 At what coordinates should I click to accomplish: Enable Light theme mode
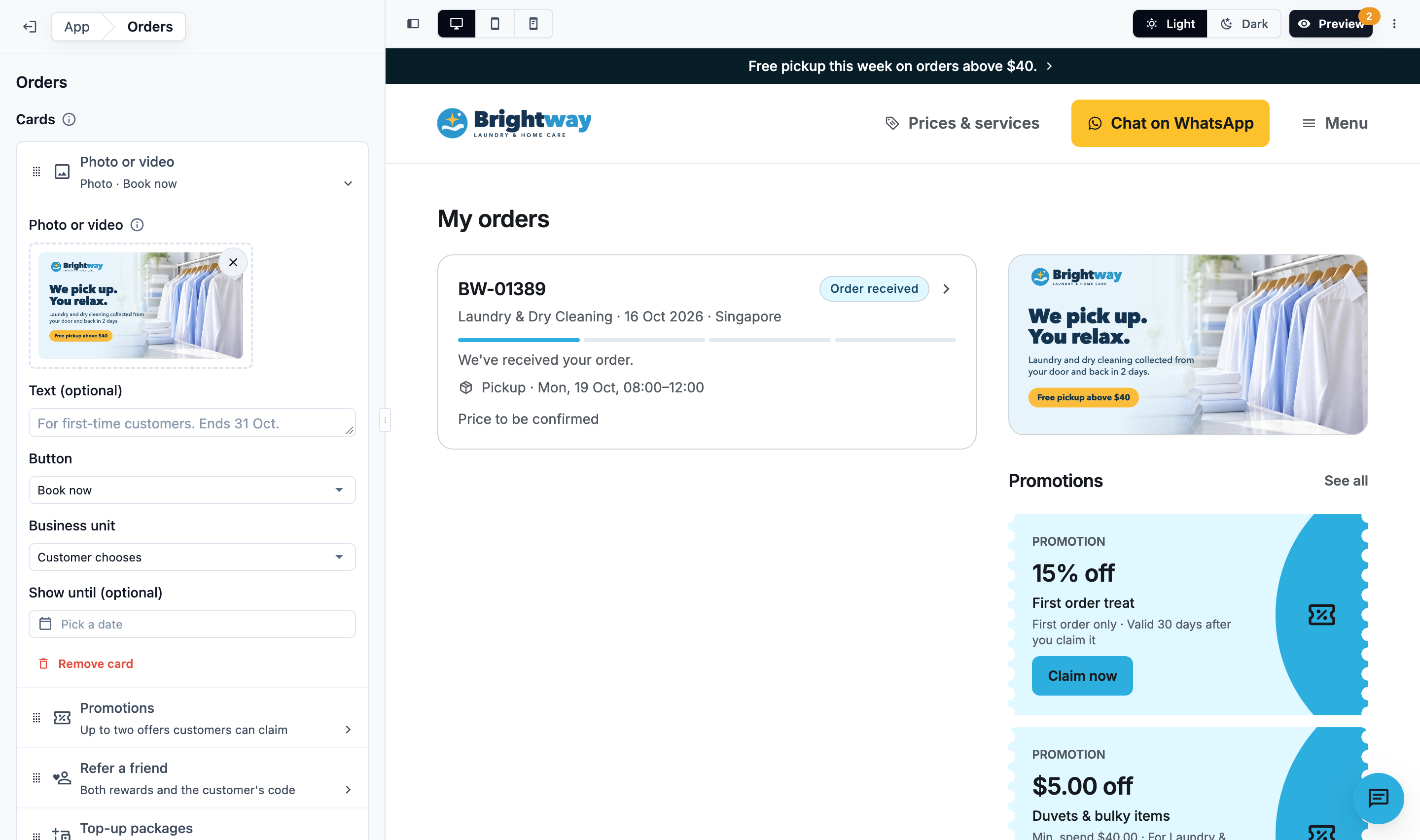pyautogui.click(x=1171, y=24)
